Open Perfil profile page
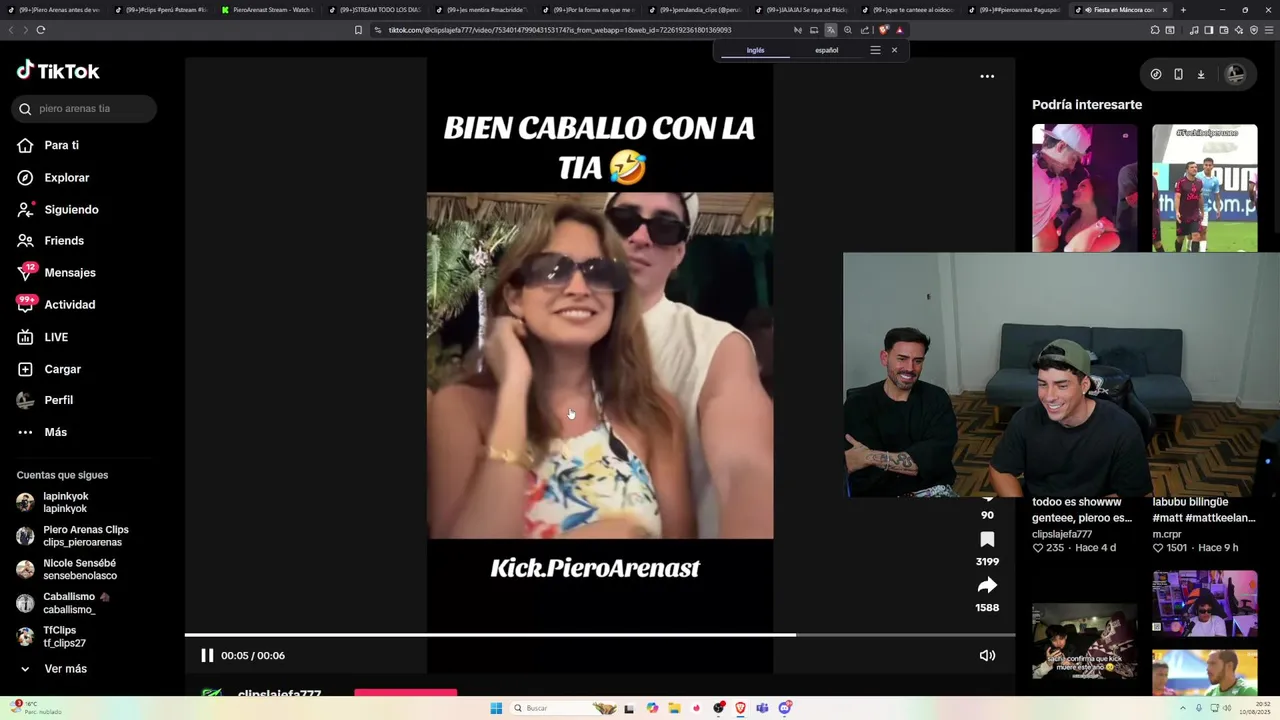1280x720 pixels. [x=45, y=400]
